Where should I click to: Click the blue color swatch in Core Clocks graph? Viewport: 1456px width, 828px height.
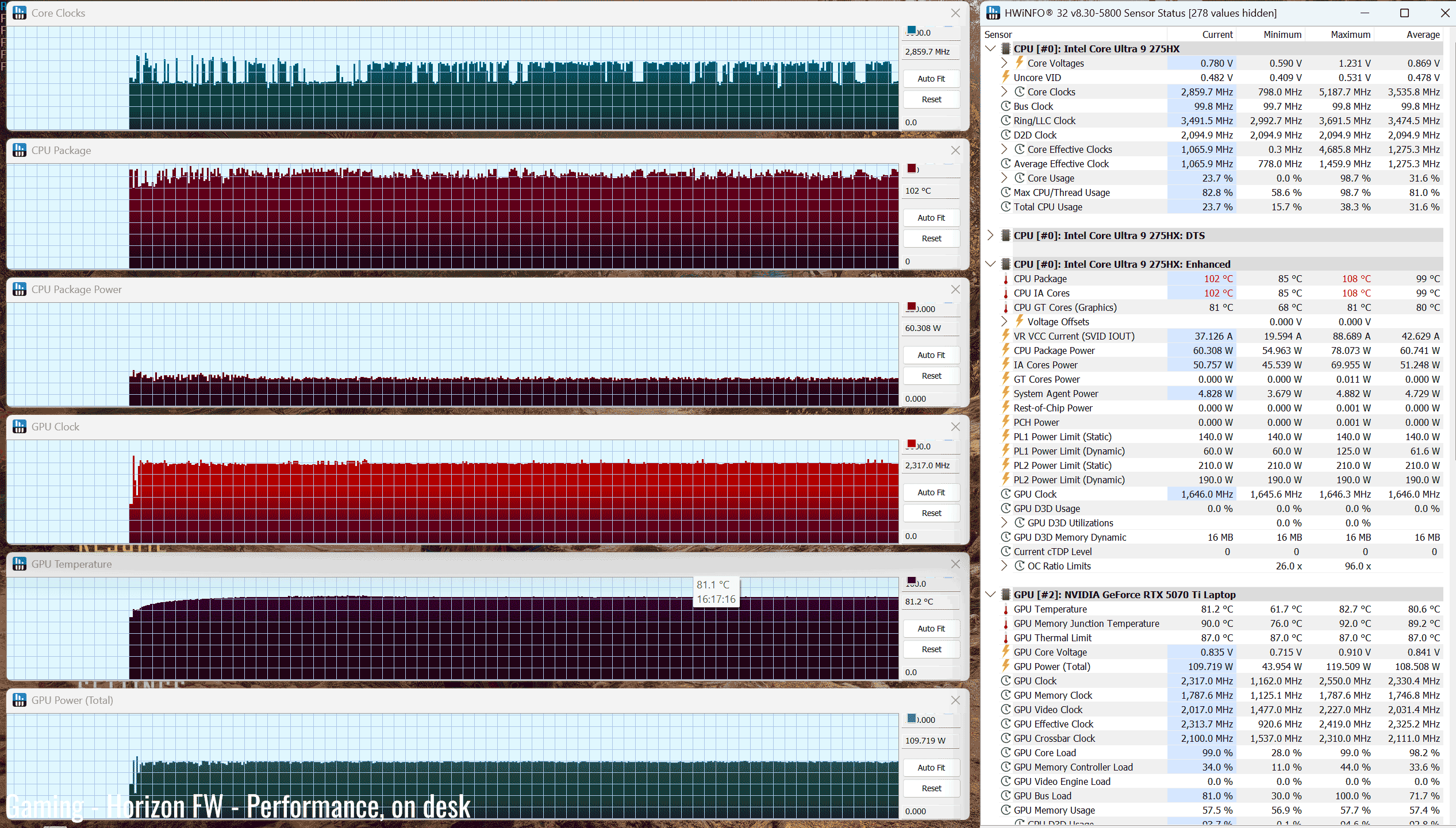click(x=912, y=30)
